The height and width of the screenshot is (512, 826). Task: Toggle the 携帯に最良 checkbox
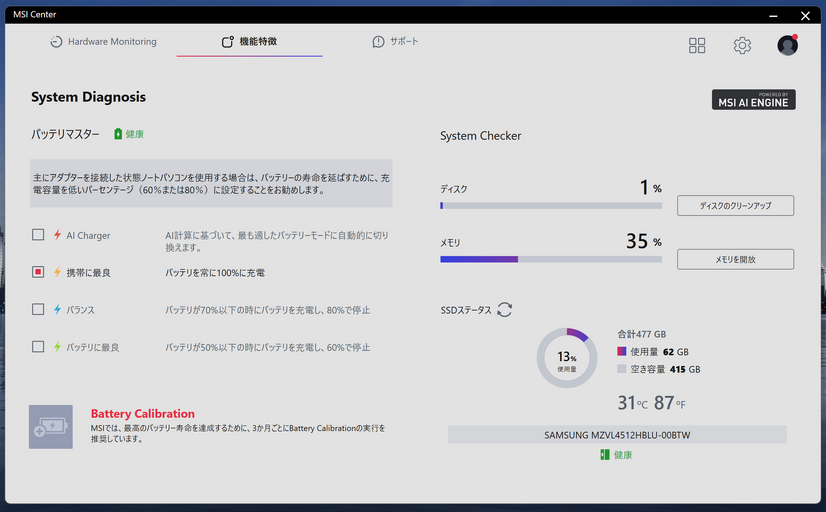tap(38, 272)
